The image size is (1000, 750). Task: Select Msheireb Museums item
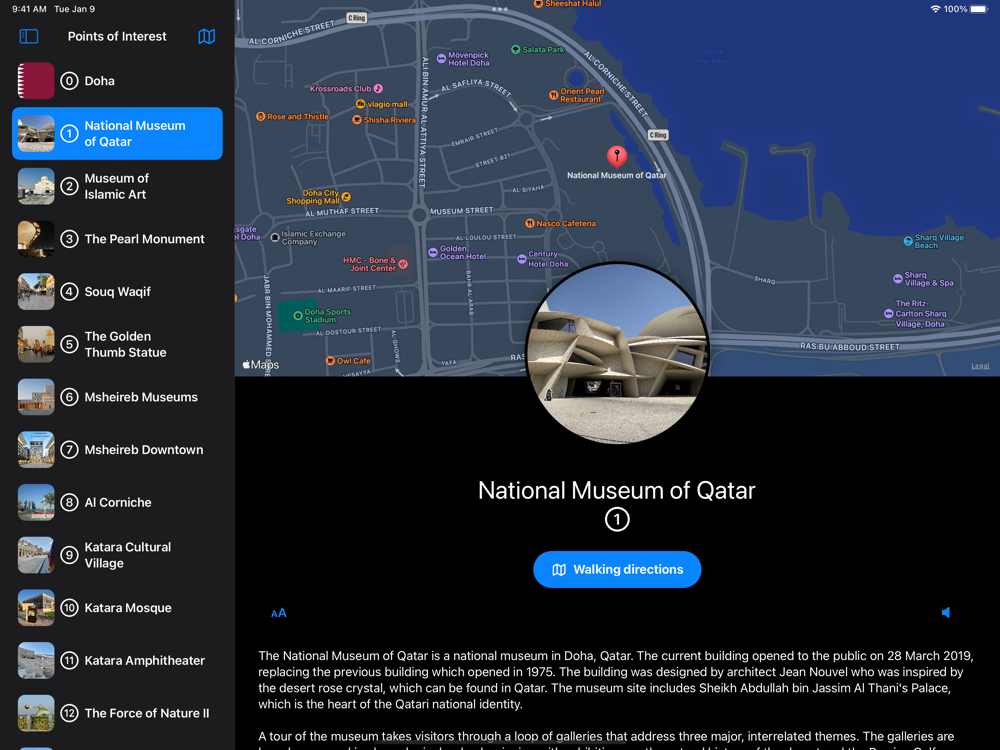(x=117, y=397)
